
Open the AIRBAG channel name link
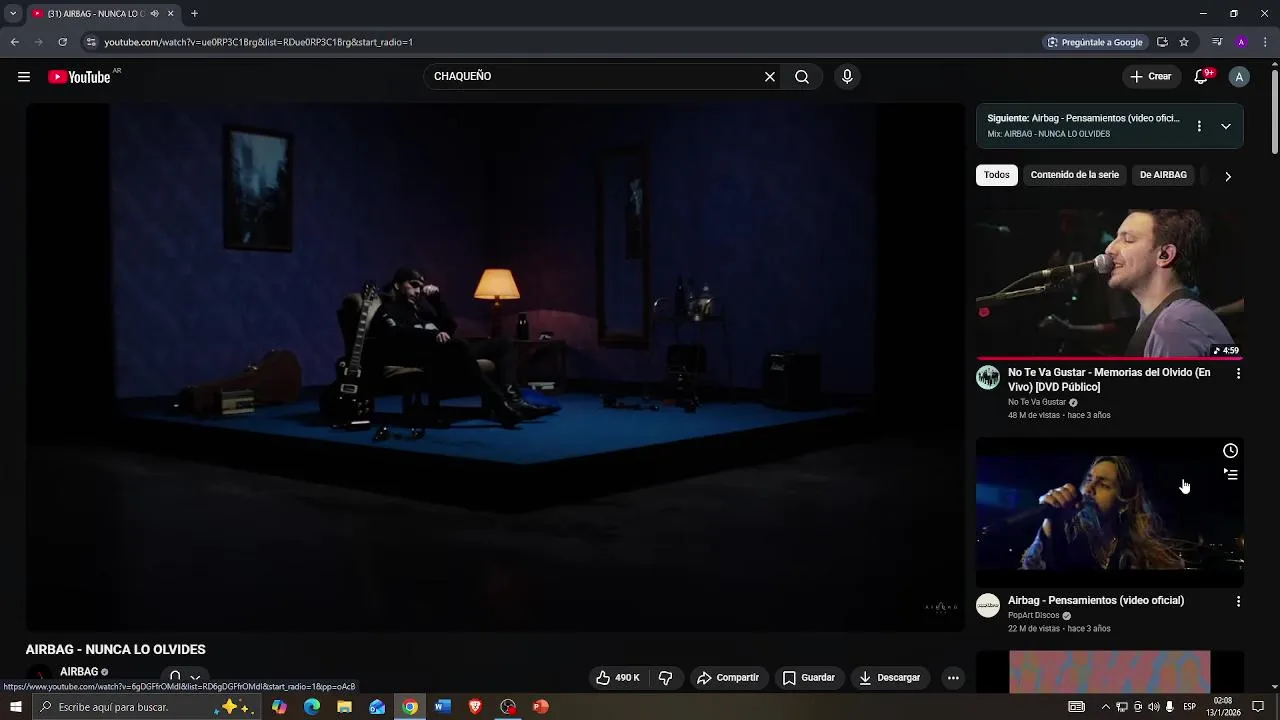click(x=79, y=672)
